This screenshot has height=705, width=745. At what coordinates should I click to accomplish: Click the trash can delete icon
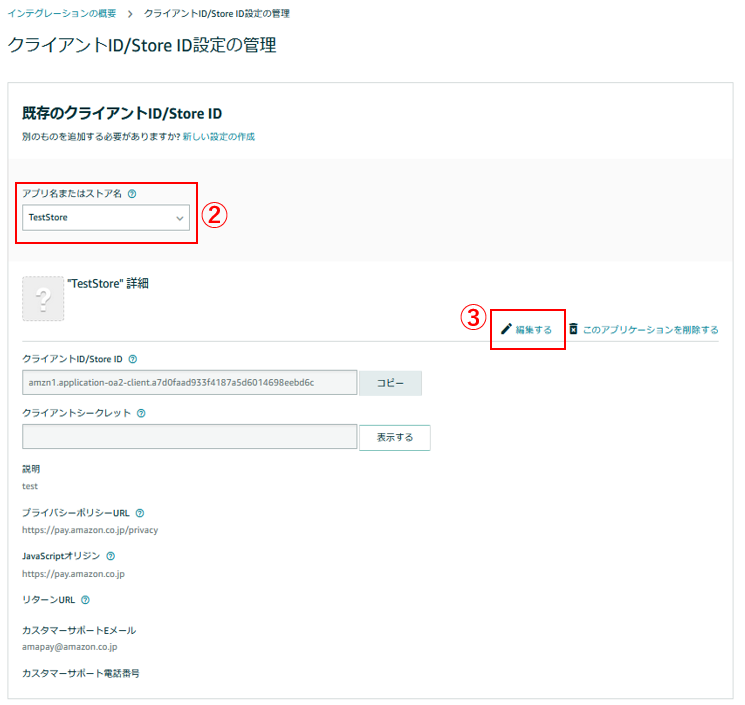pos(573,329)
